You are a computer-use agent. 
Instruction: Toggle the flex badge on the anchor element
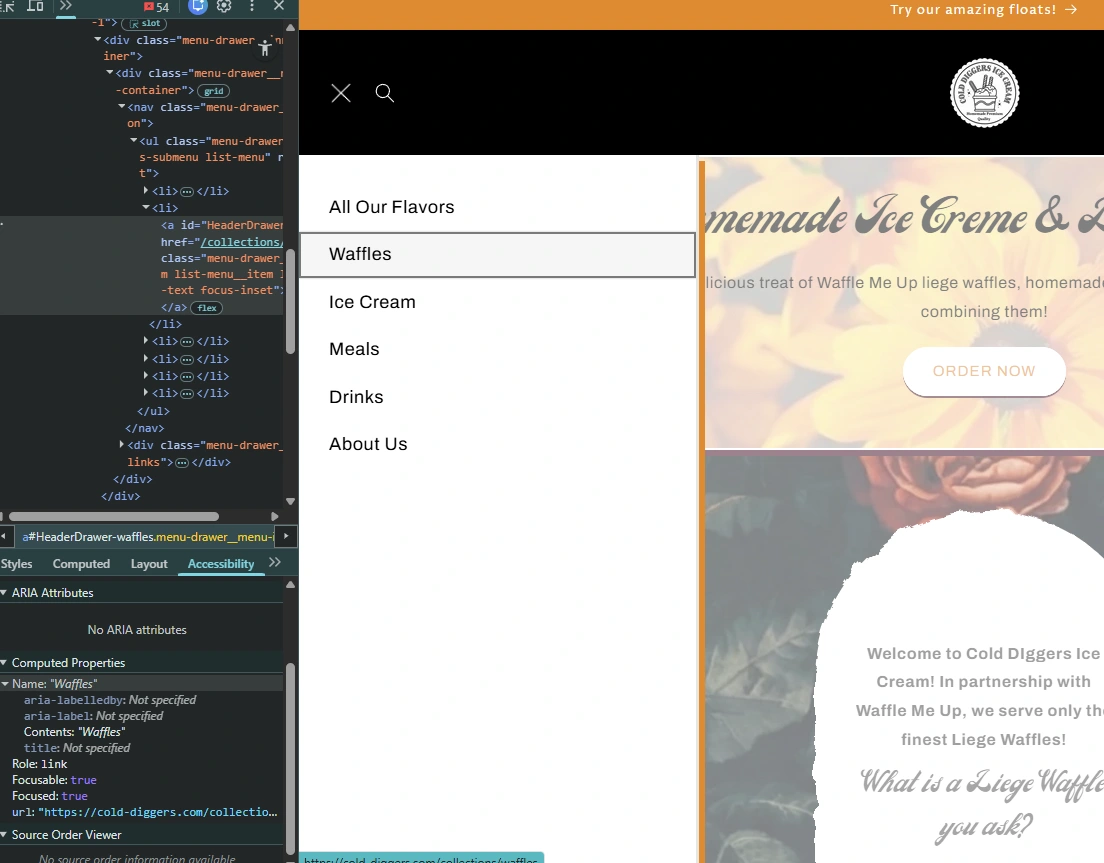coord(206,308)
